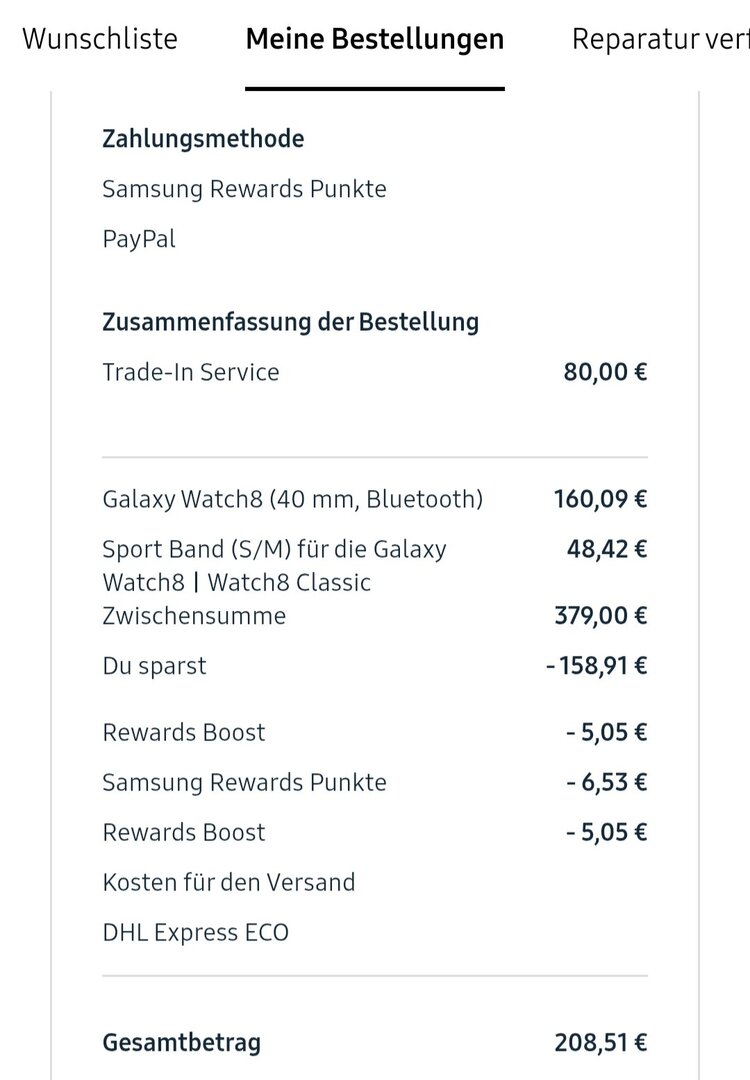Viewport: 750px width, 1080px height.
Task: Click the Zwischensumme label
Action: click(x=194, y=615)
